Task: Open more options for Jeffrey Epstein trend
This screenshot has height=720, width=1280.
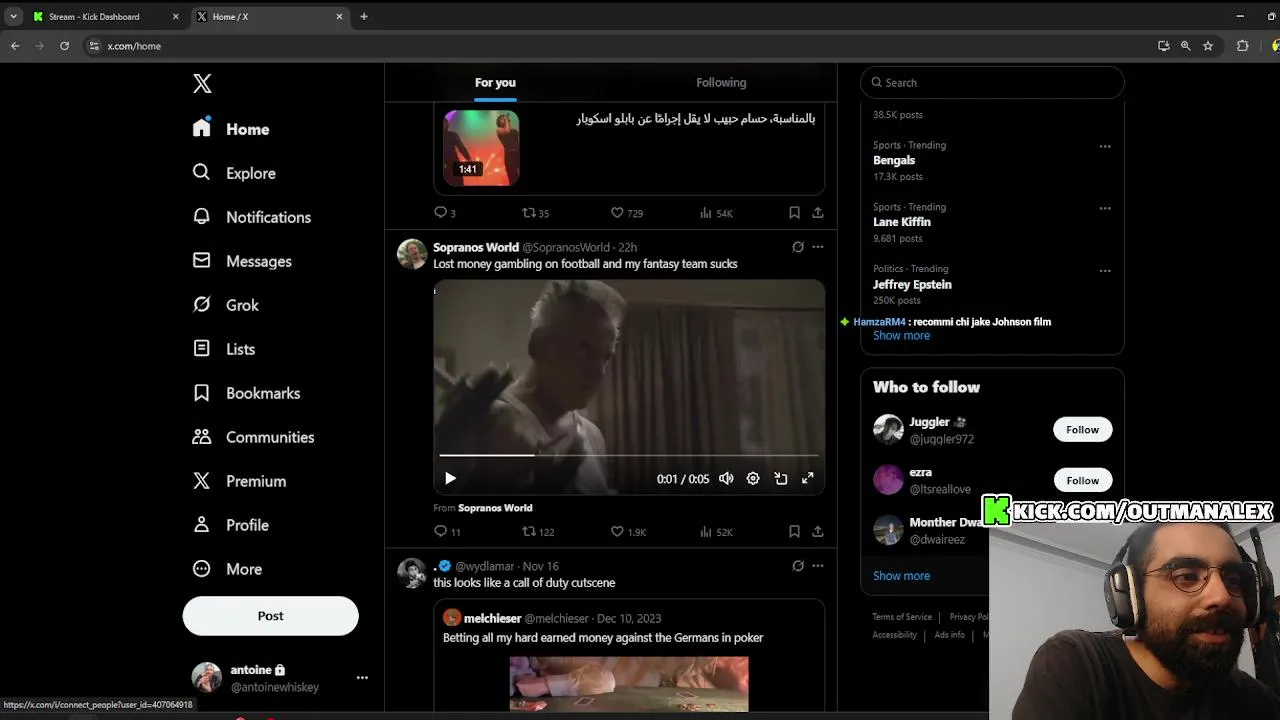Action: [1105, 270]
